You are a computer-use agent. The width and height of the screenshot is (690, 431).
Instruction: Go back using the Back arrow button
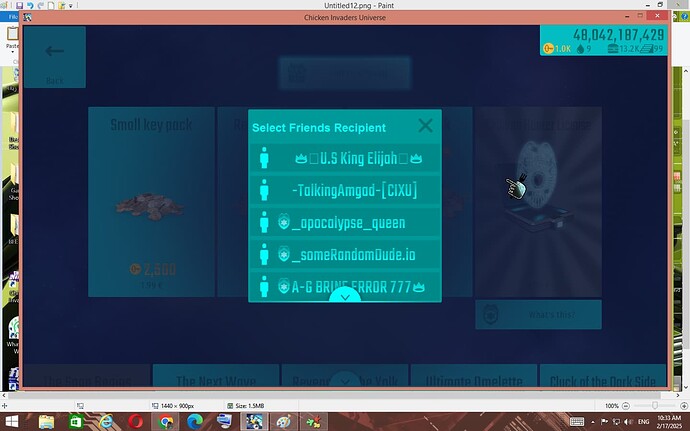[x=55, y=57]
